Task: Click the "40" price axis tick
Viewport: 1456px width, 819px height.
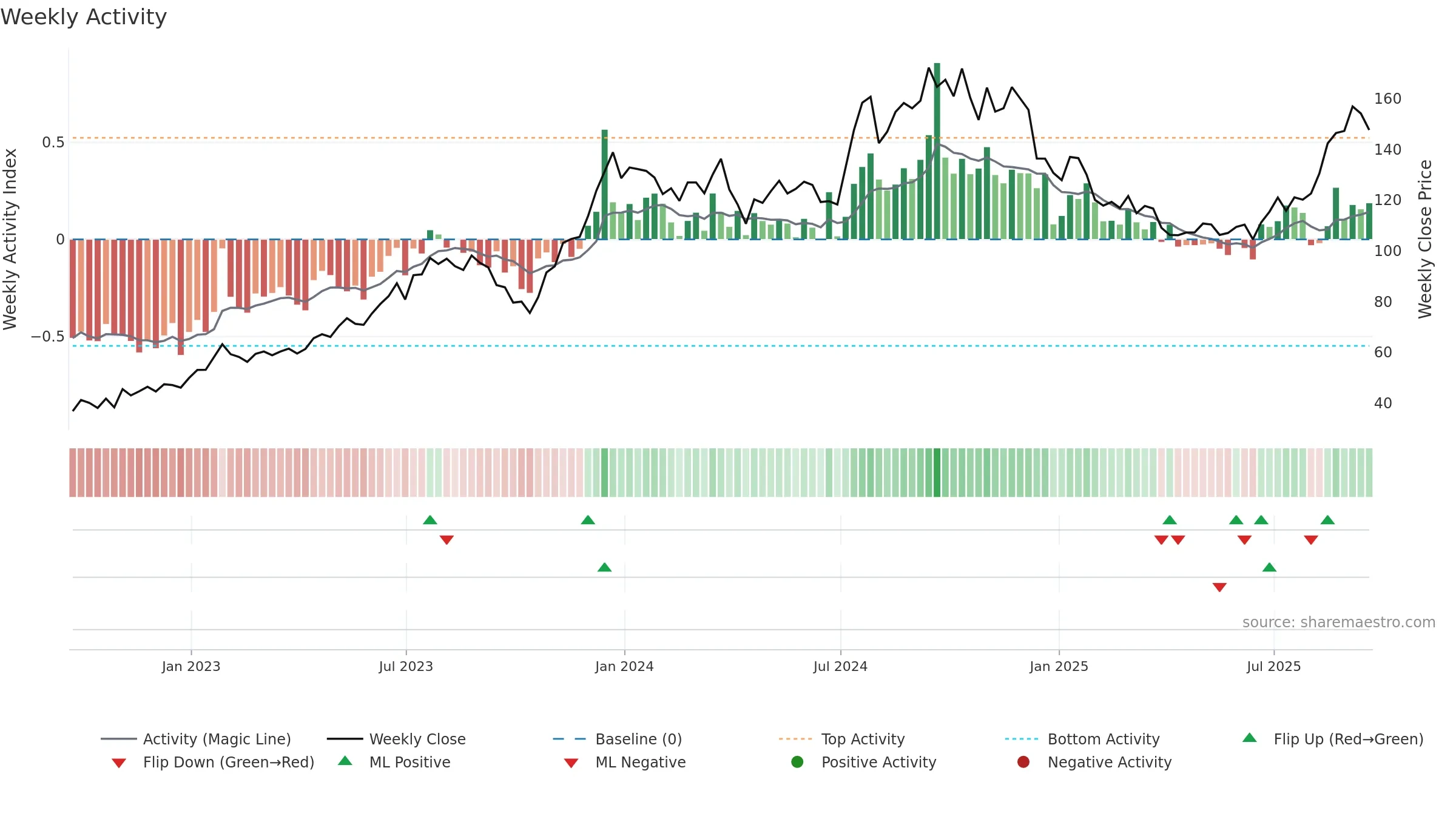Action: (x=1383, y=403)
